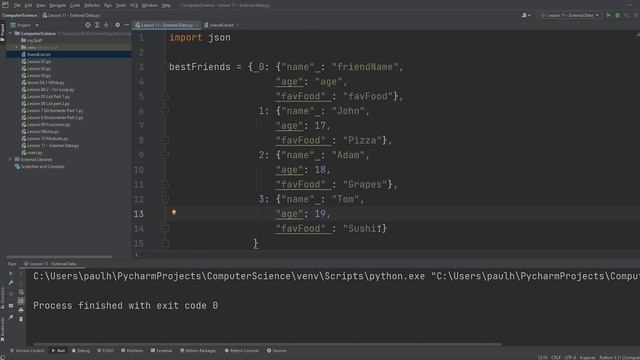Click ComputerScience breadcrumb in navigation bar
Viewport: 640px width, 360px height.
point(19,15)
